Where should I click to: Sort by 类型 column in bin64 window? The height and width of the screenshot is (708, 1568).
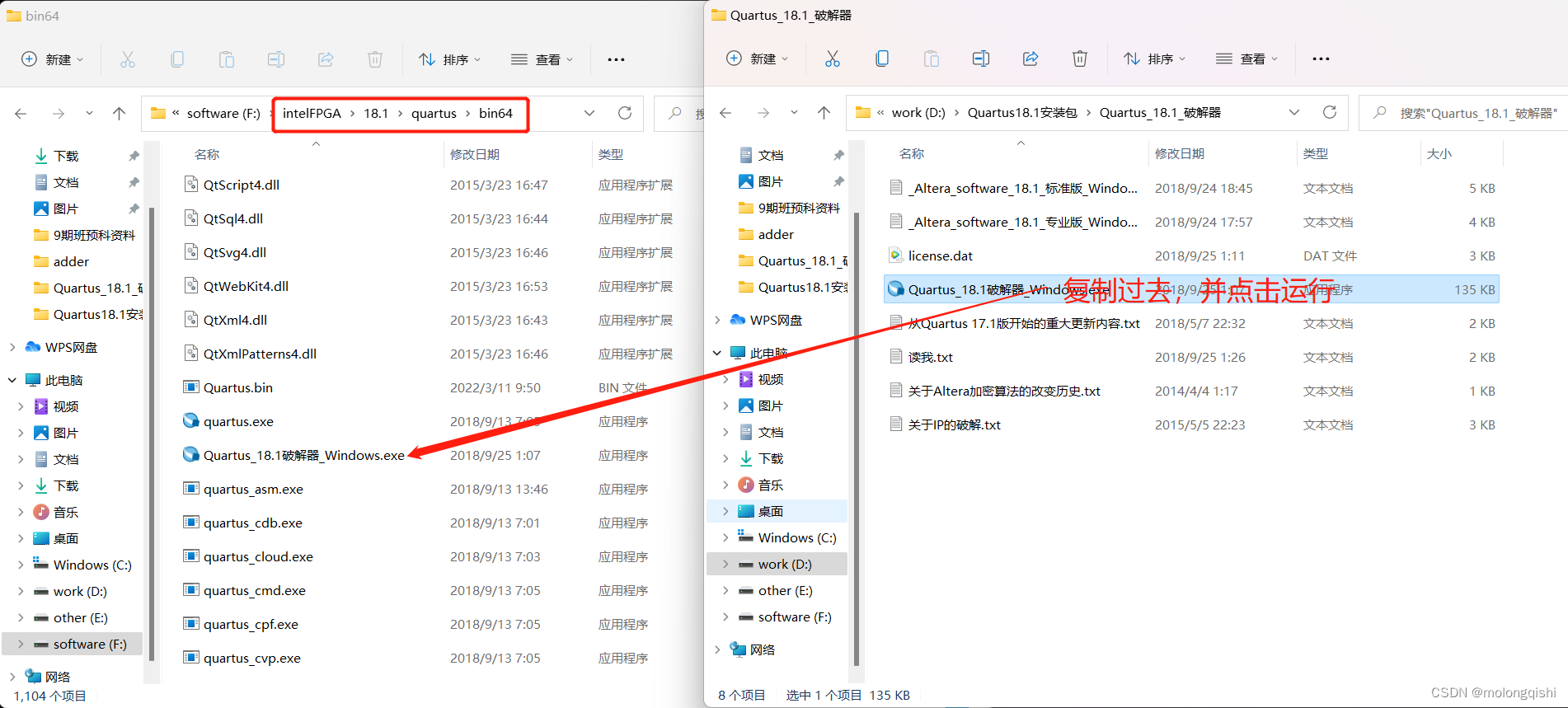coord(611,154)
